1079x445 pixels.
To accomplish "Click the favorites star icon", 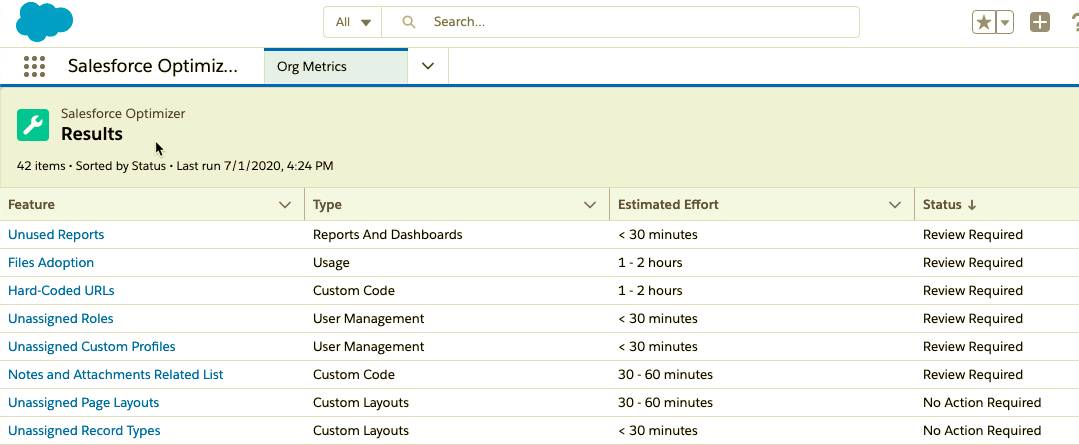I will coord(984,22).
